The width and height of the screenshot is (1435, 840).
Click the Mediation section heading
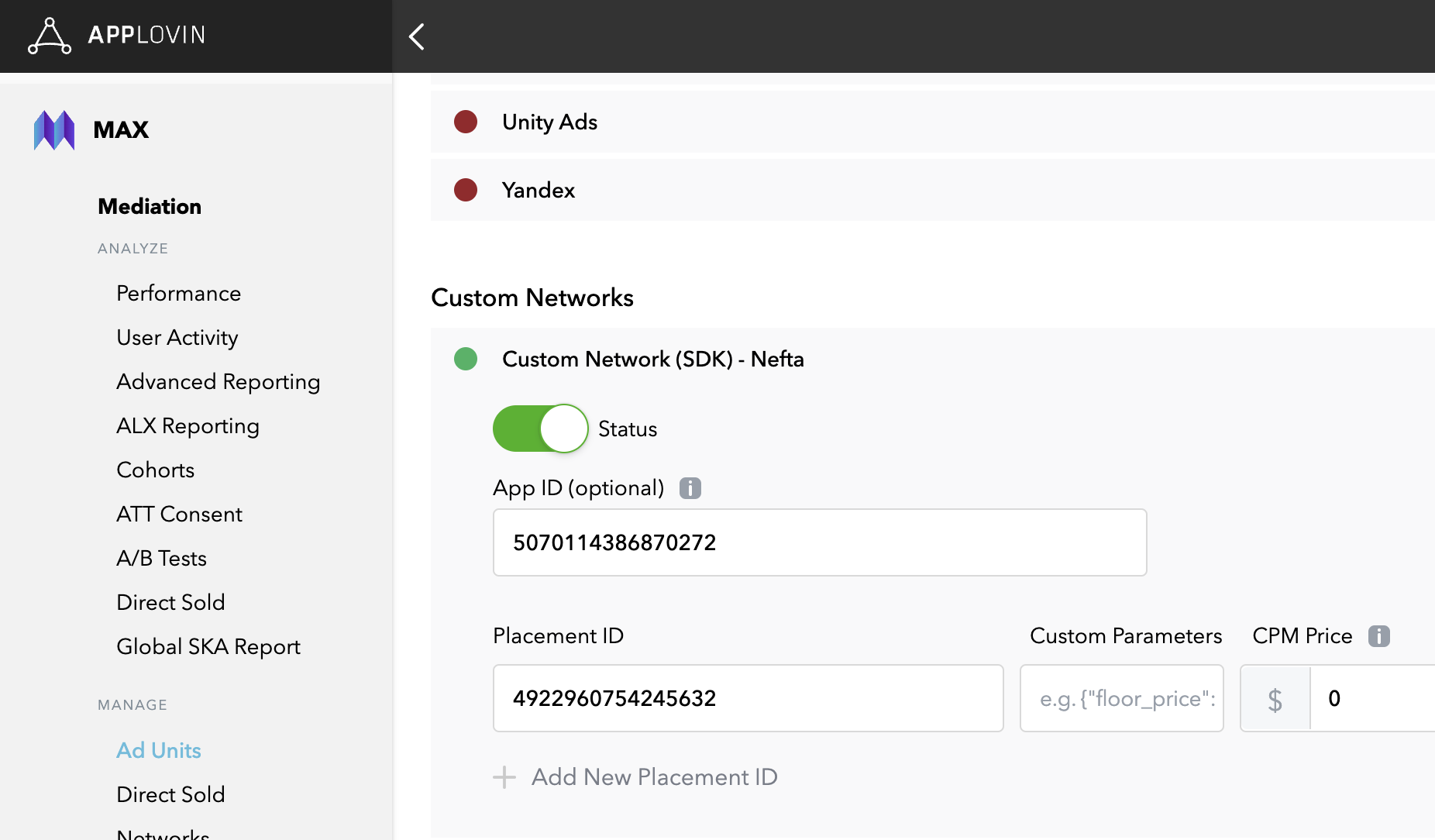click(150, 206)
